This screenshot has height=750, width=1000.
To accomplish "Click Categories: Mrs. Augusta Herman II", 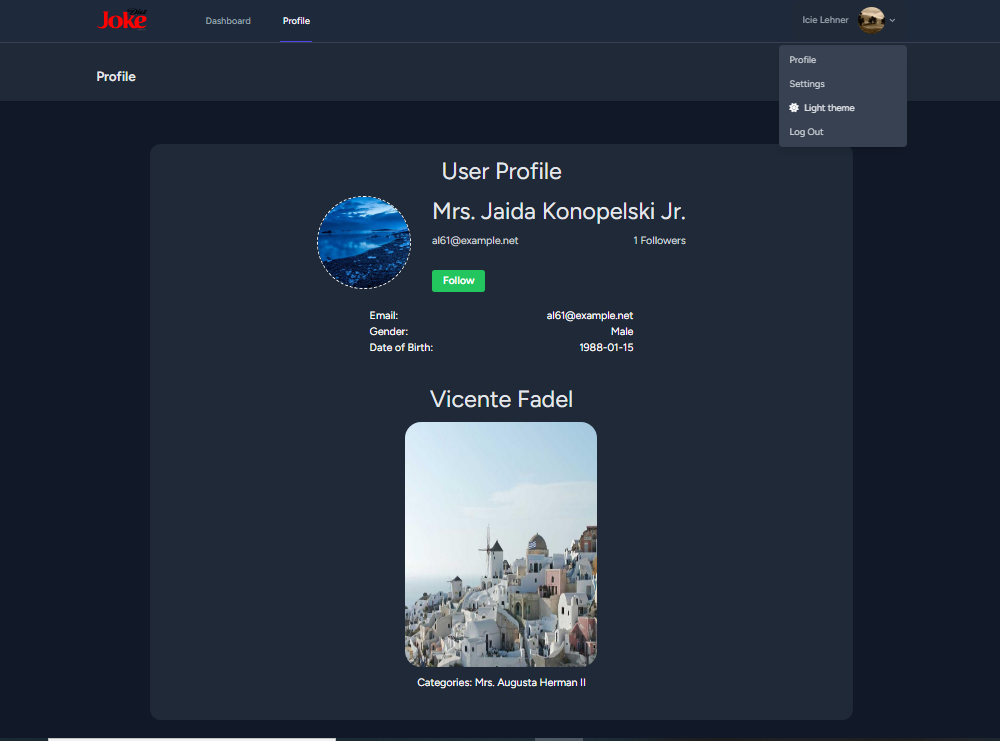I will [501, 682].
